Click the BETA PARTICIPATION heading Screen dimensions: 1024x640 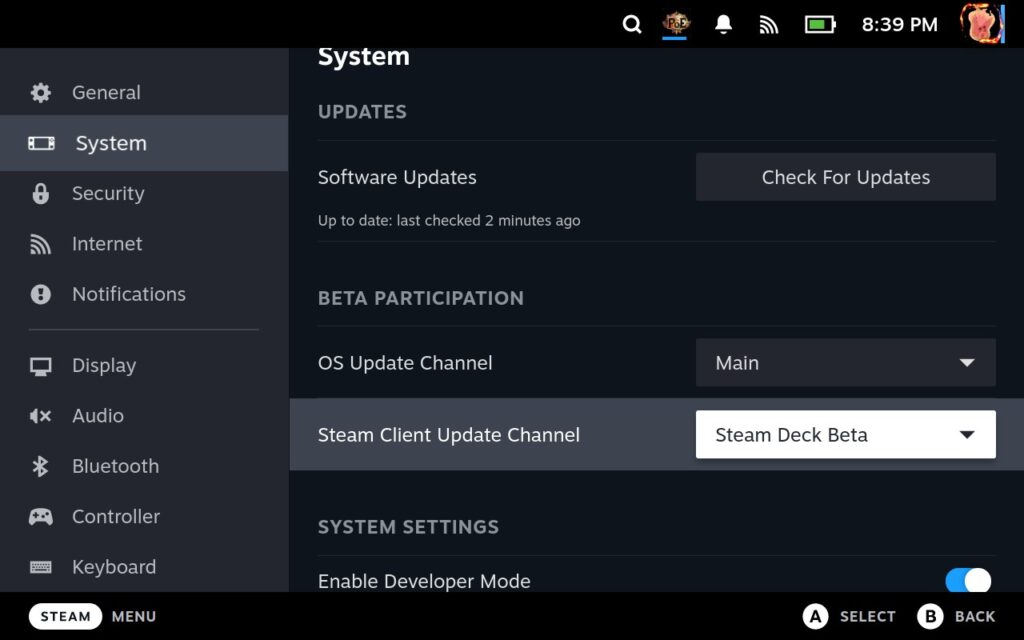click(421, 298)
